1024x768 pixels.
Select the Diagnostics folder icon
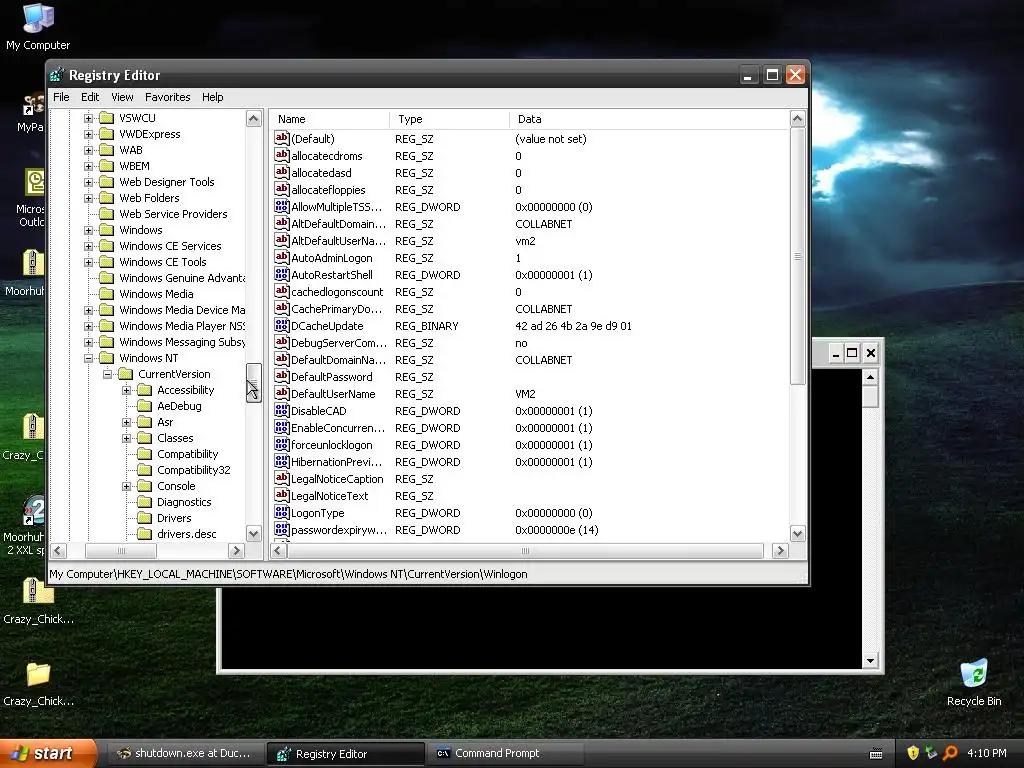click(x=144, y=502)
